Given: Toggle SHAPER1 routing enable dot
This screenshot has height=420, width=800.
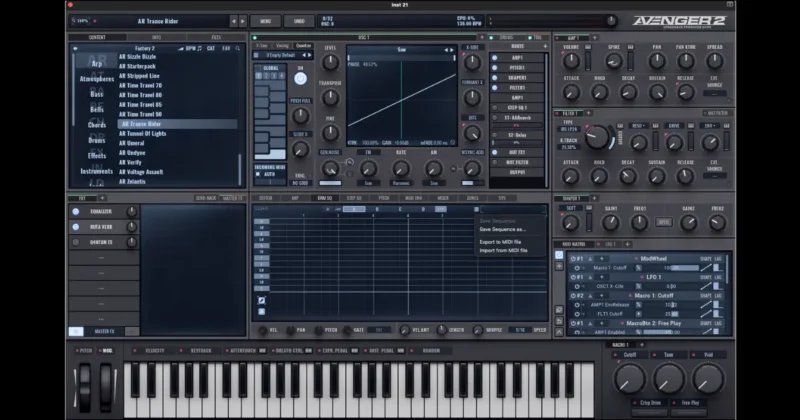Looking at the screenshot, I should 494,78.
